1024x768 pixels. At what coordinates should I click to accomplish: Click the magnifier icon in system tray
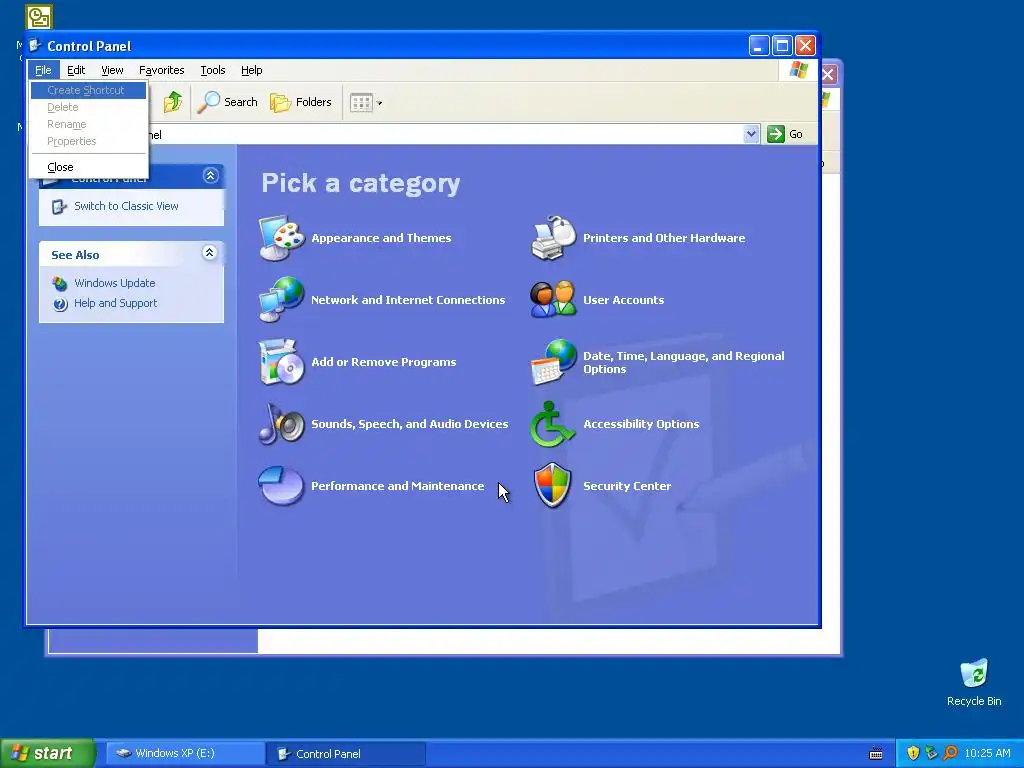coord(951,754)
